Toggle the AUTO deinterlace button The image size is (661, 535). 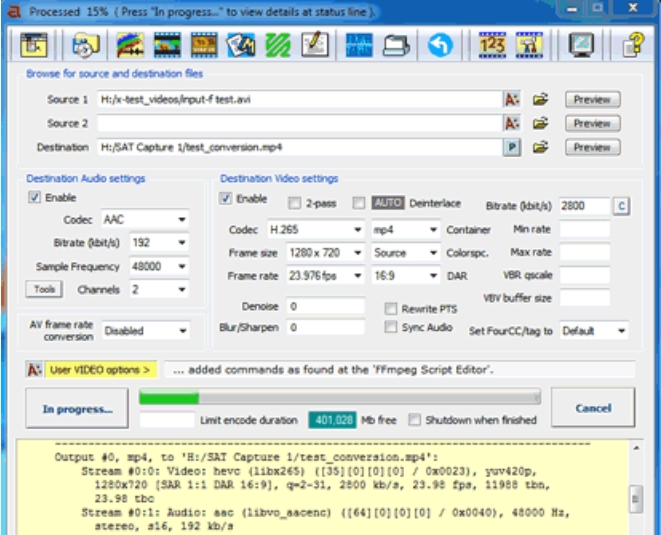click(388, 203)
